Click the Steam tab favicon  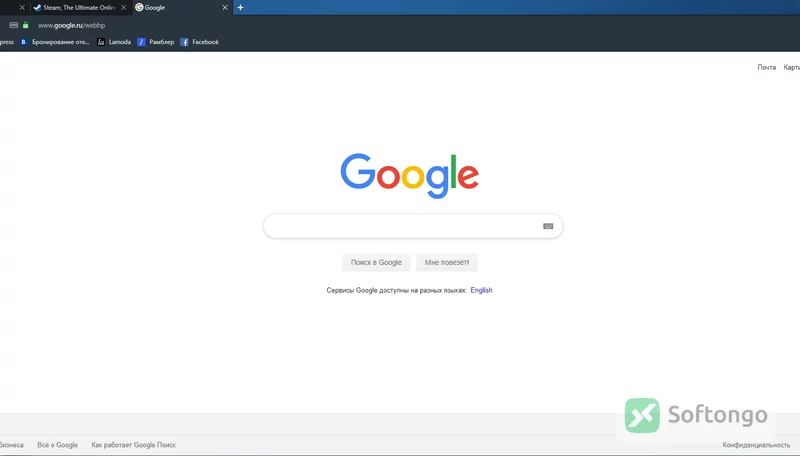[37, 8]
